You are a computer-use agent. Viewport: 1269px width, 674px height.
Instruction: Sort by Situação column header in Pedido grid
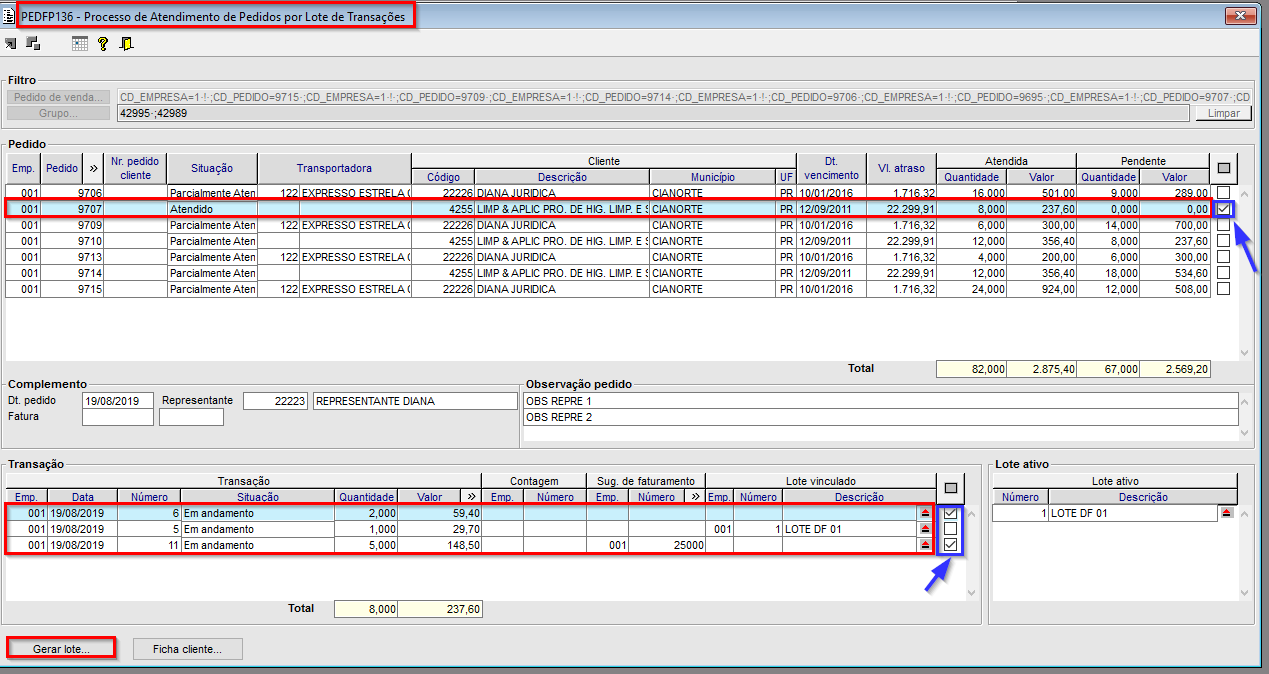(212, 168)
